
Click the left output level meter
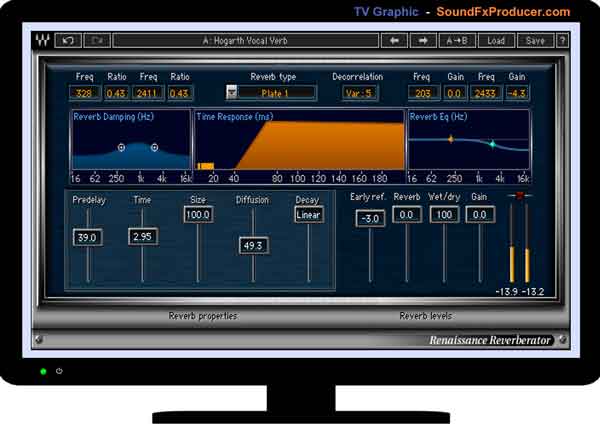click(512, 243)
